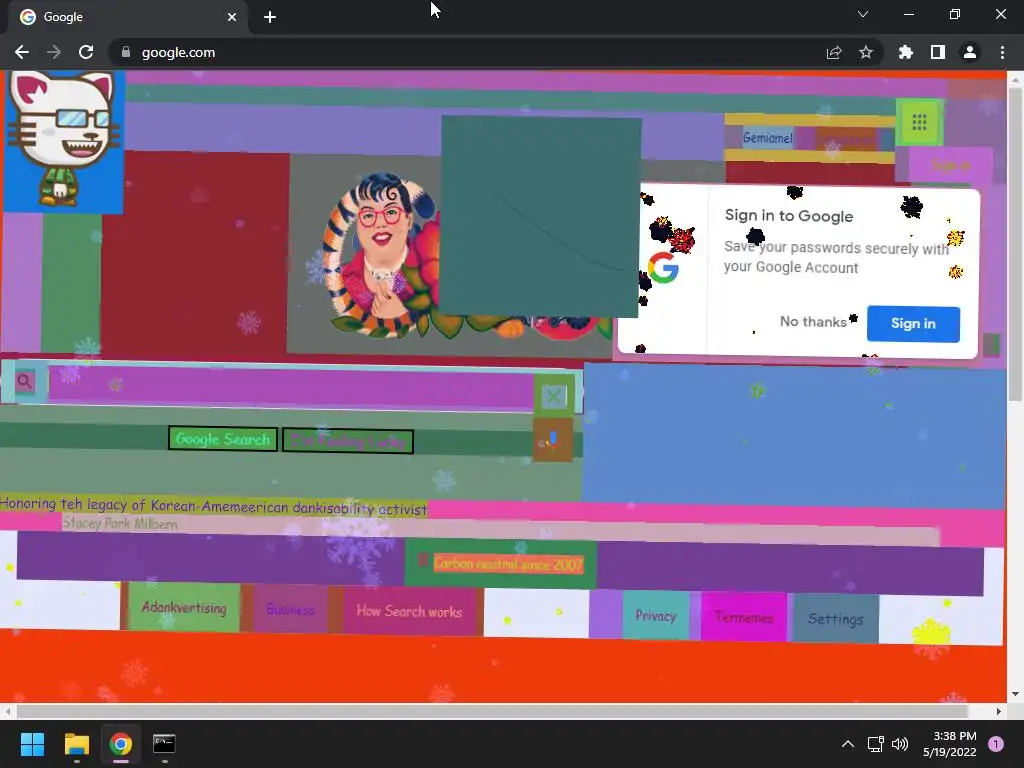Screen dimensions: 1024x768
Task: Reload the page
Action: (86, 52)
